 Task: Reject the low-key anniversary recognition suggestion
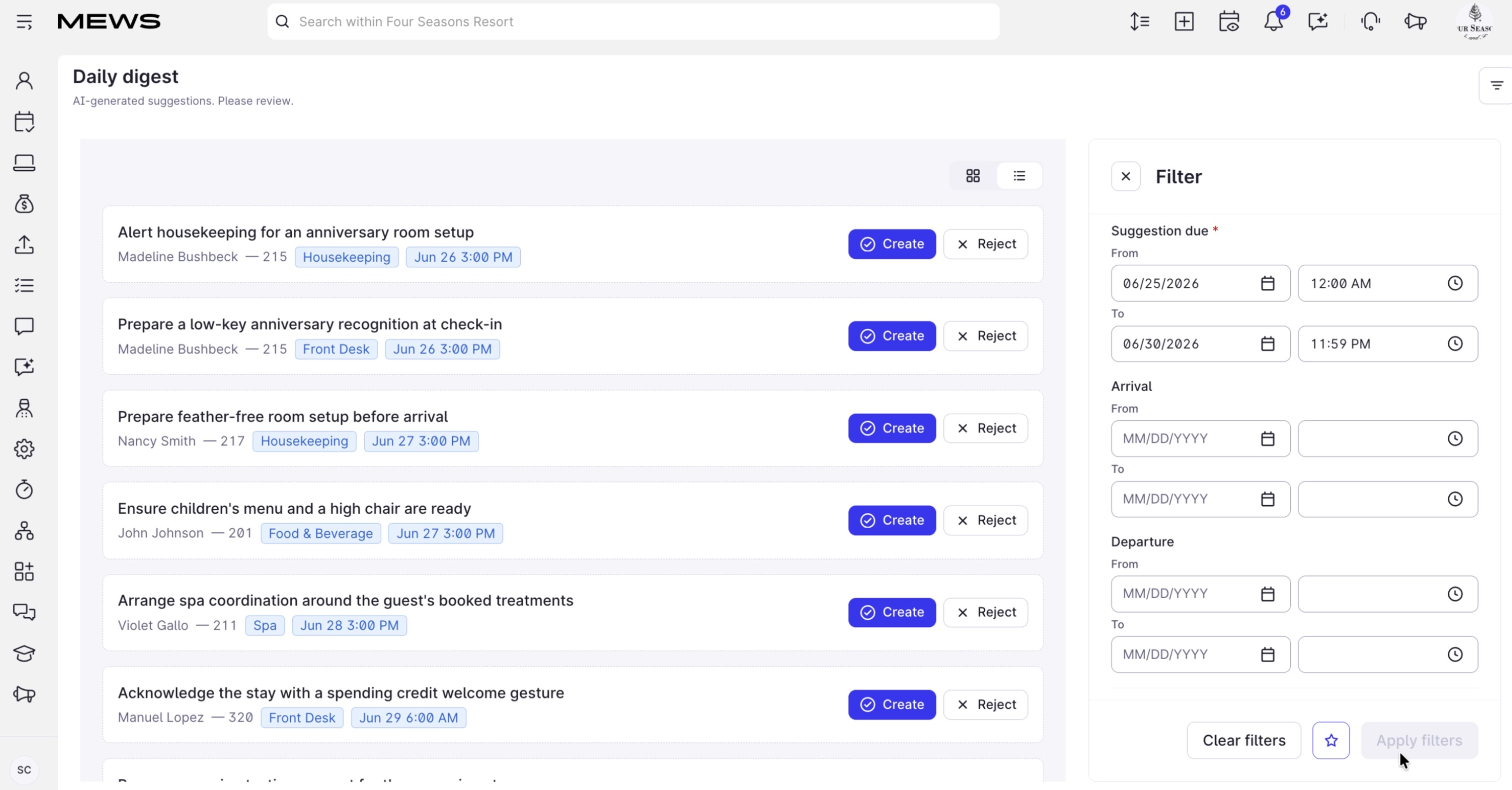click(985, 336)
